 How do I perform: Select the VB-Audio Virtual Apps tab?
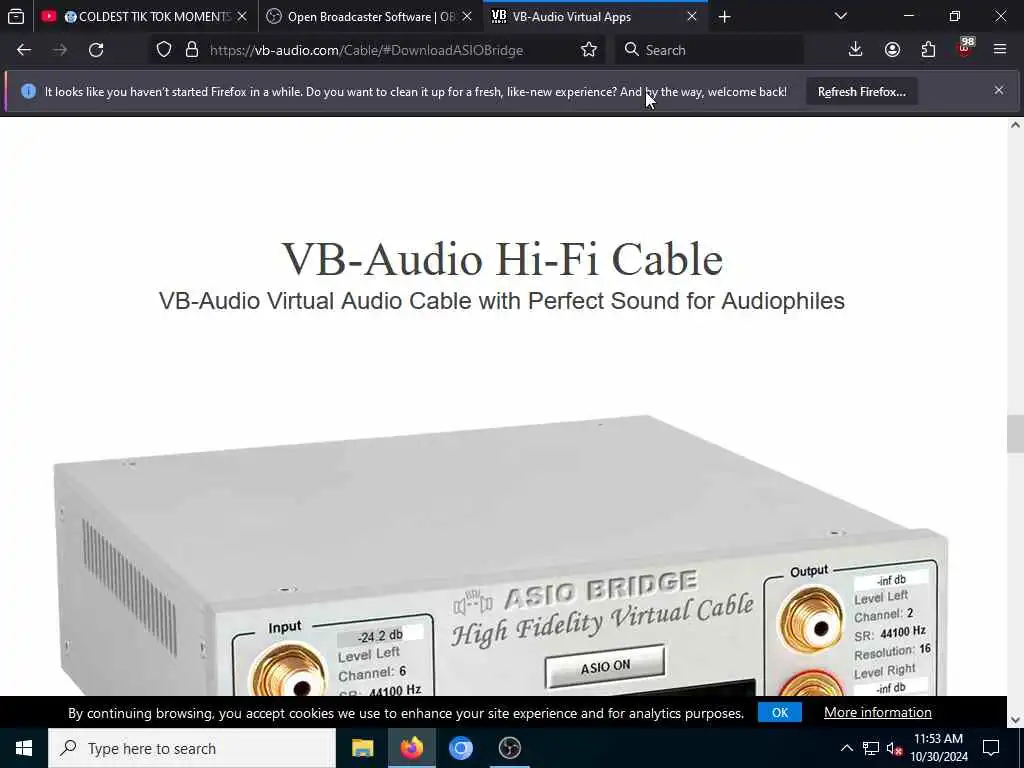click(596, 16)
